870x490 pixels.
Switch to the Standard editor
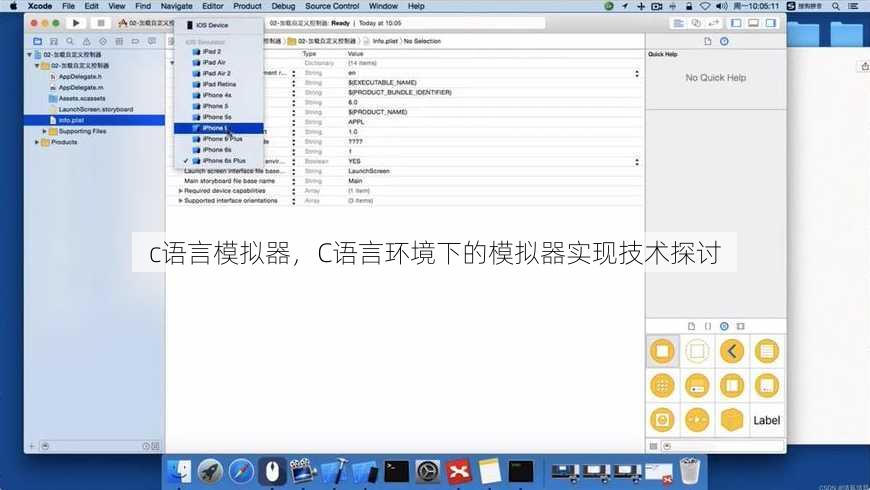(678, 23)
